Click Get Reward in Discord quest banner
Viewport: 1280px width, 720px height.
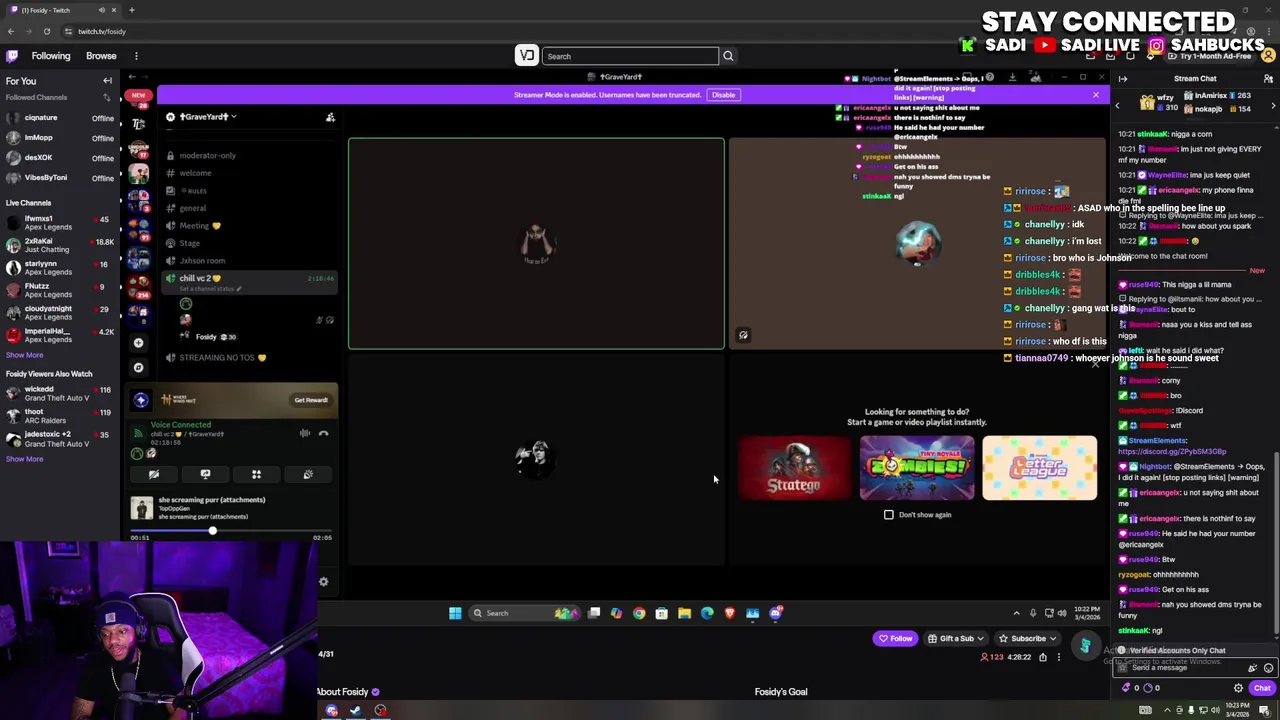pyautogui.click(x=311, y=400)
